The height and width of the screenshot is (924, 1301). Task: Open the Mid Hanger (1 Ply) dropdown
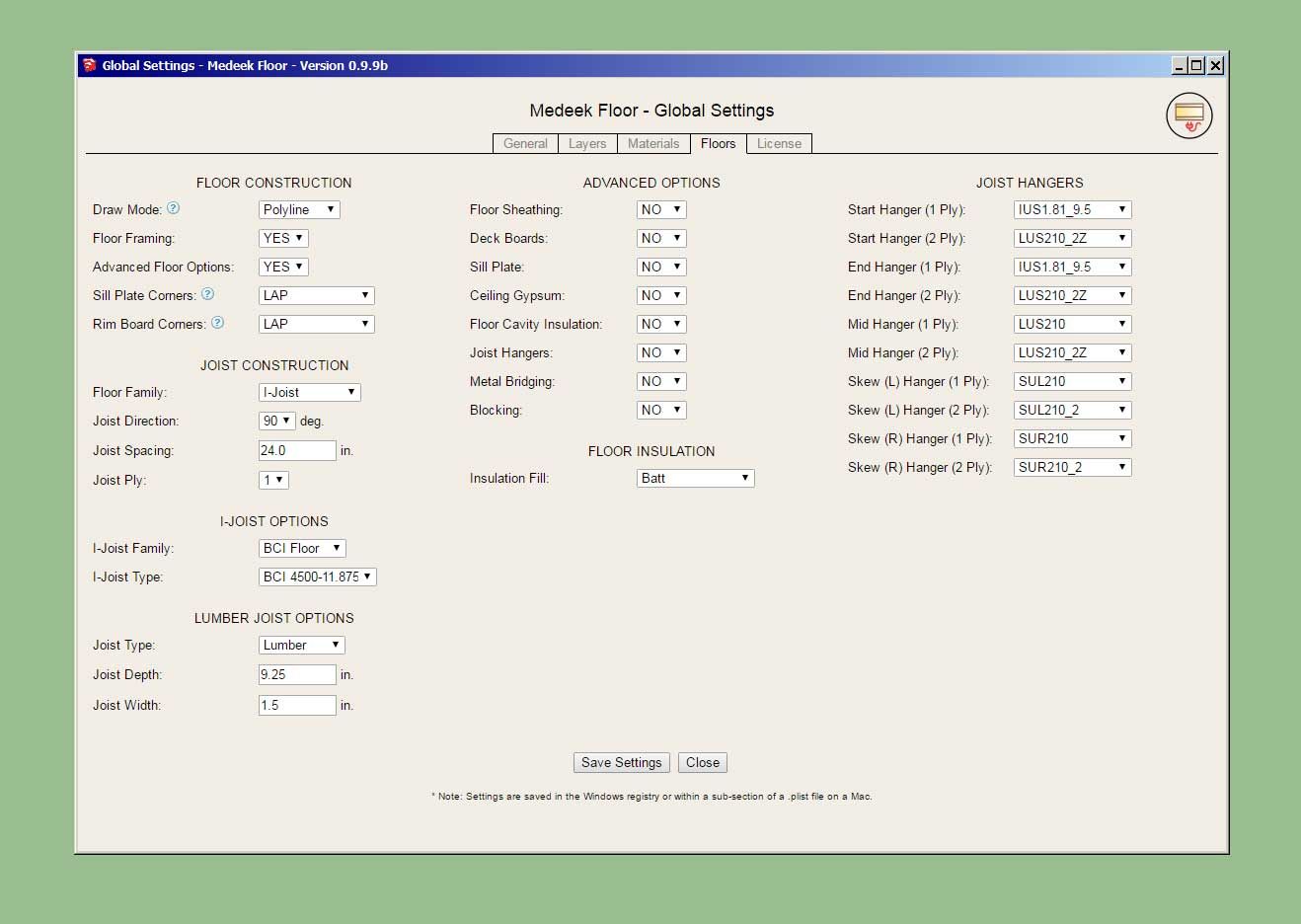click(x=1073, y=324)
